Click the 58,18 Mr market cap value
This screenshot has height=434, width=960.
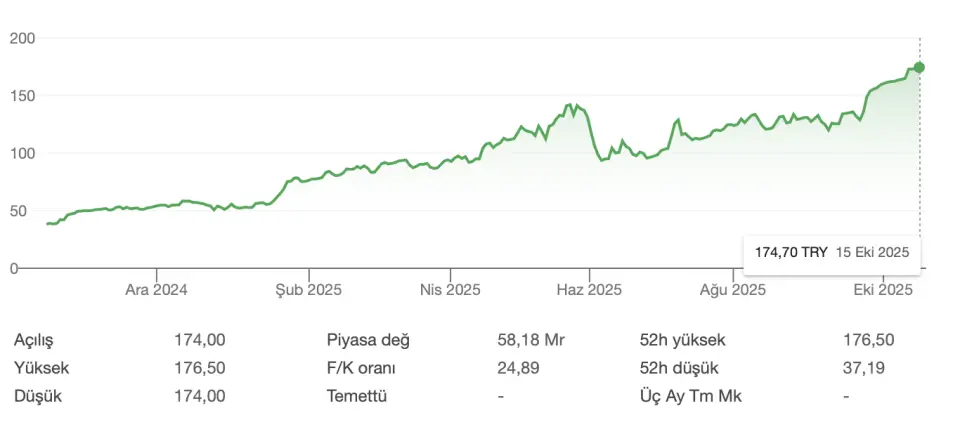(531, 340)
